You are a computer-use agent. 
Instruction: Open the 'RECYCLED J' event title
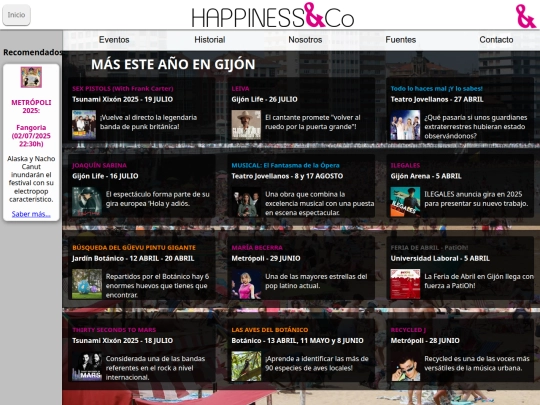pyautogui.click(x=408, y=330)
